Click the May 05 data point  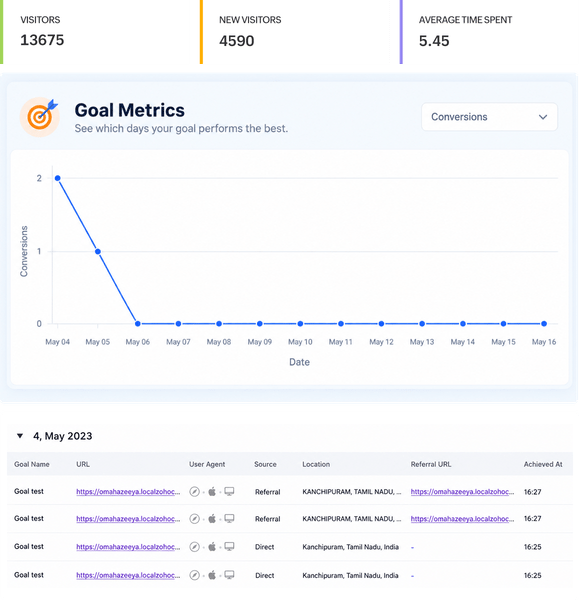(98, 251)
